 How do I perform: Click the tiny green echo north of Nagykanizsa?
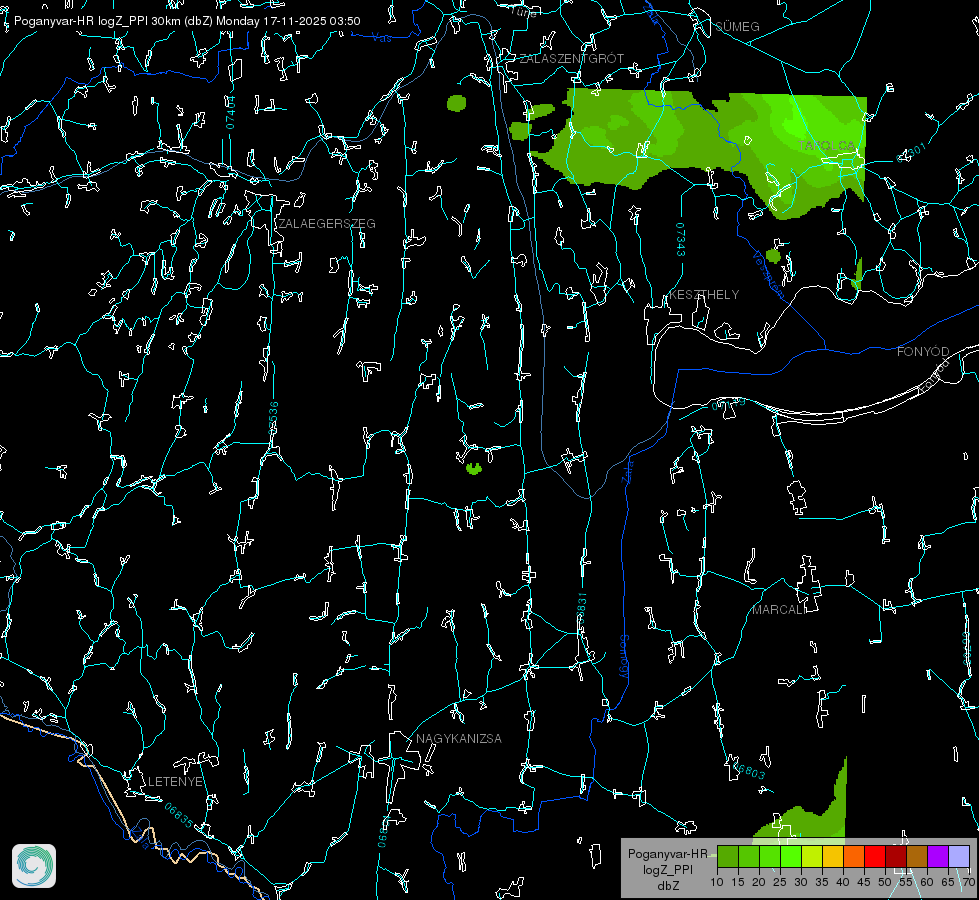tap(474, 468)
